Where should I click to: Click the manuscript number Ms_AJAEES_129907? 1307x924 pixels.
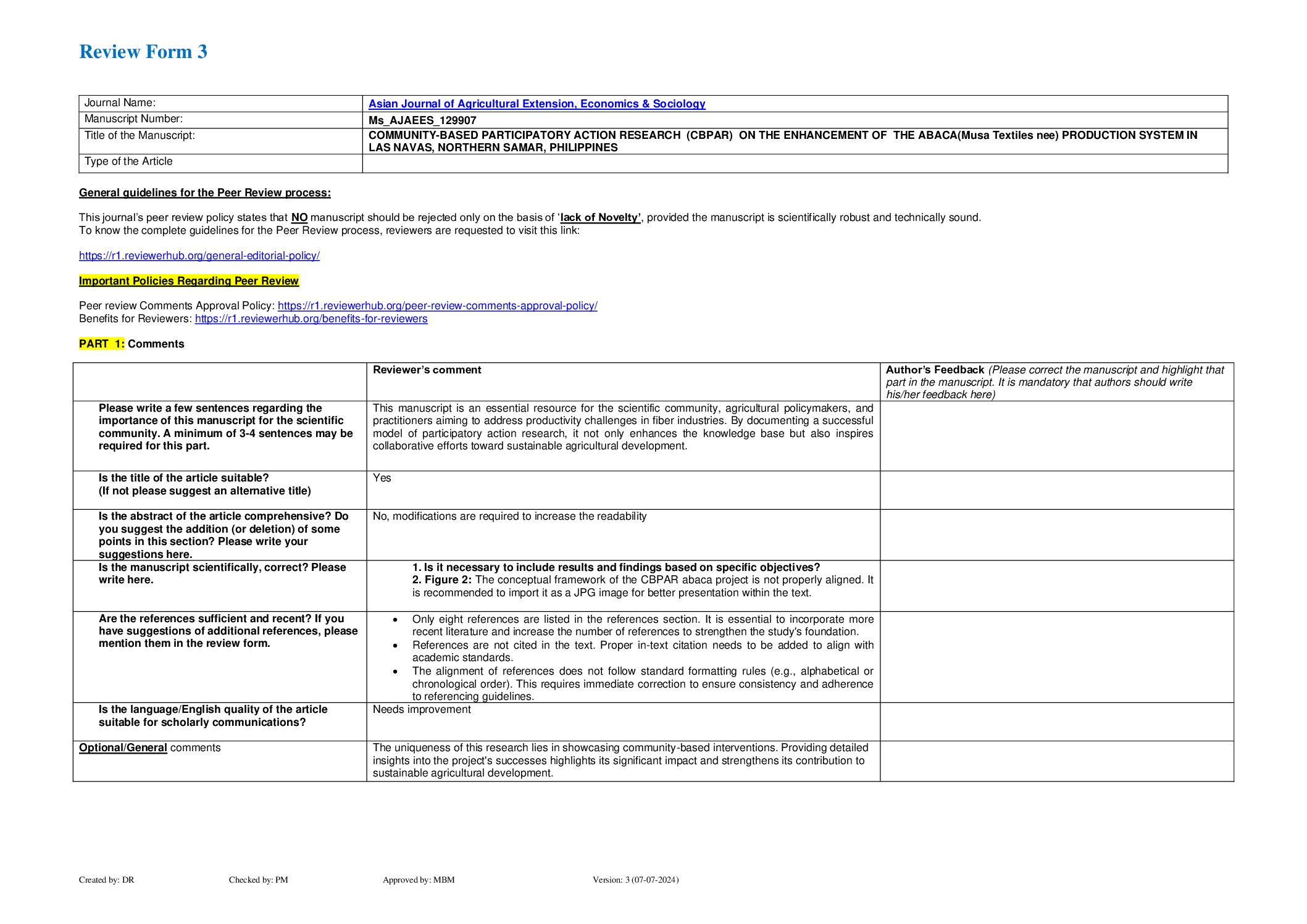(x=422, y=120)
